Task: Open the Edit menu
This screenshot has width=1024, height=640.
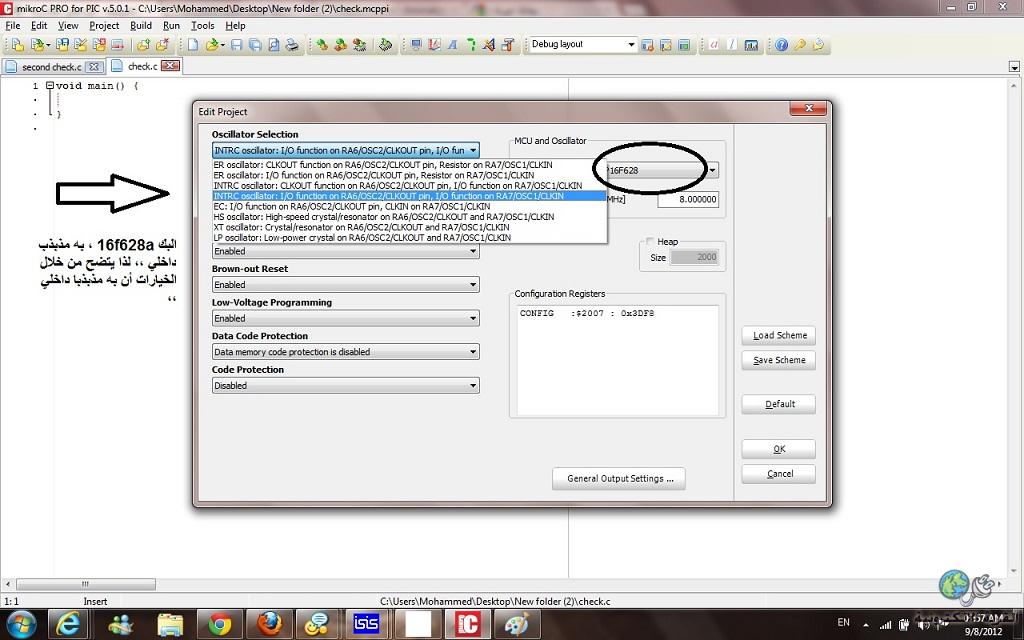Action: (39, 25)
